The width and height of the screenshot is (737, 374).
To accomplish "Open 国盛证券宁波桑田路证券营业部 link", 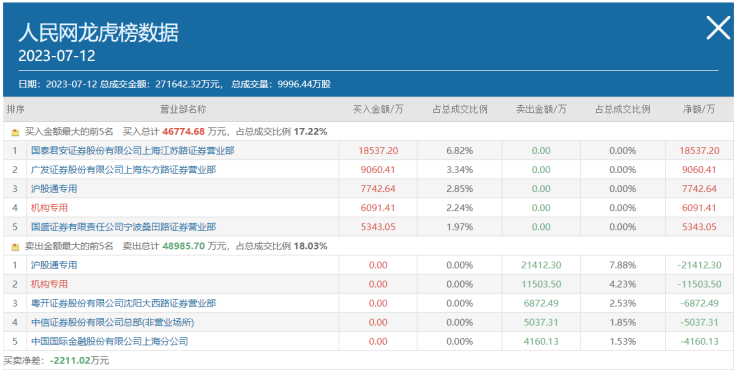I will point(124,227).
